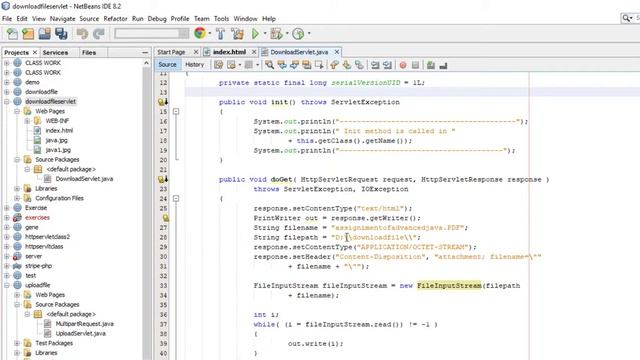640x360 pixels.
Task: Click the Find Selection magnifier icon
Action: pyautogui.click(x=269, y=65)
